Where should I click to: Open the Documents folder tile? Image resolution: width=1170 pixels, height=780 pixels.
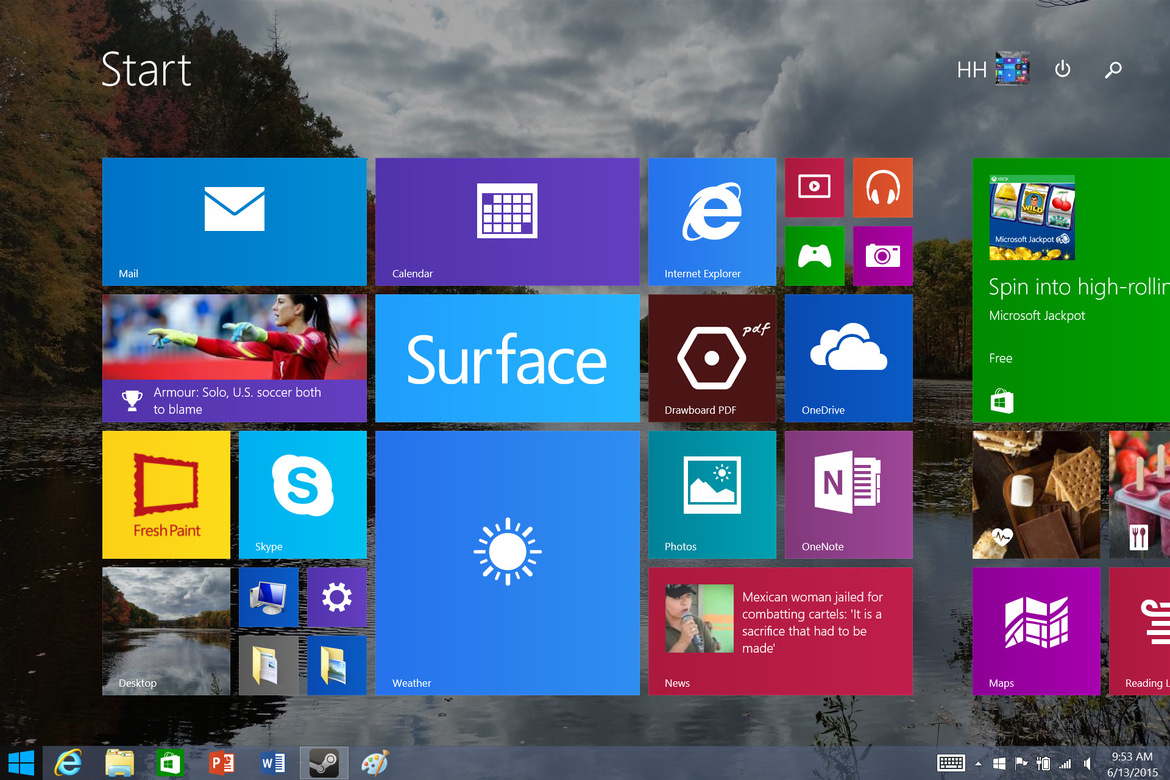pos(268,666)
